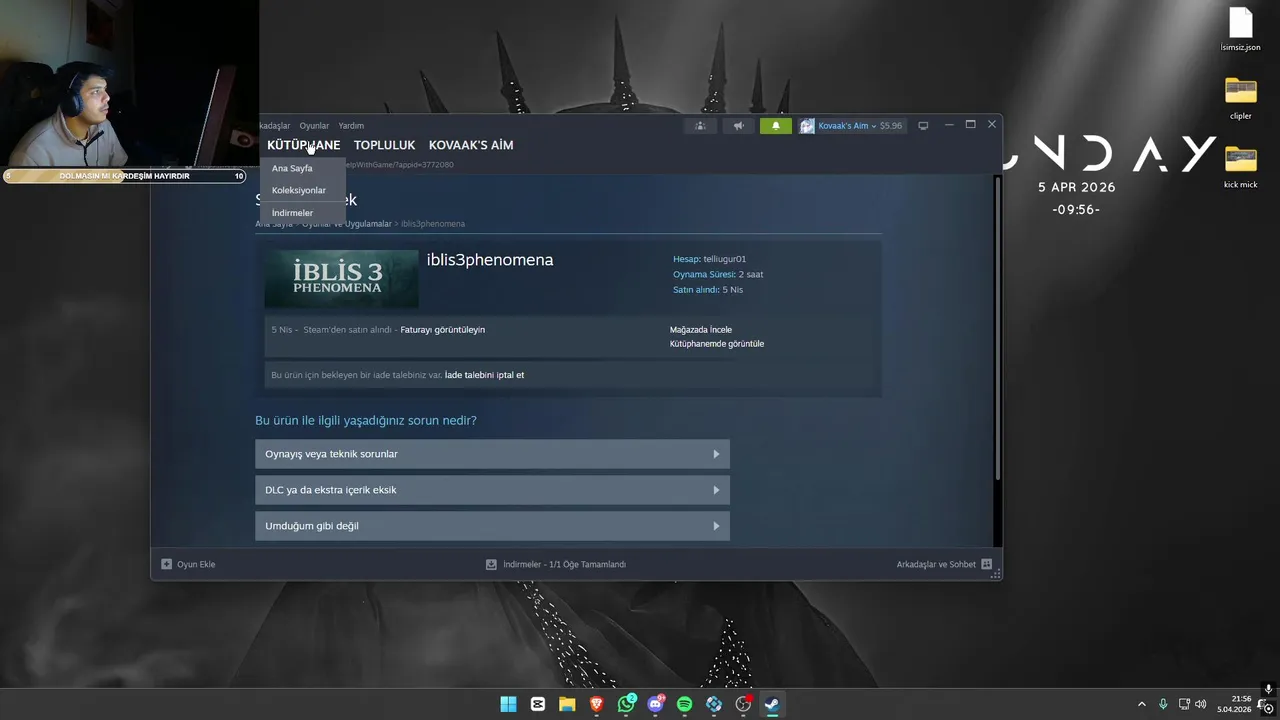Open İndirmeler 1/1 Öğe Tamamlandı status
The image size is (1280, 720).
(564, 564)
